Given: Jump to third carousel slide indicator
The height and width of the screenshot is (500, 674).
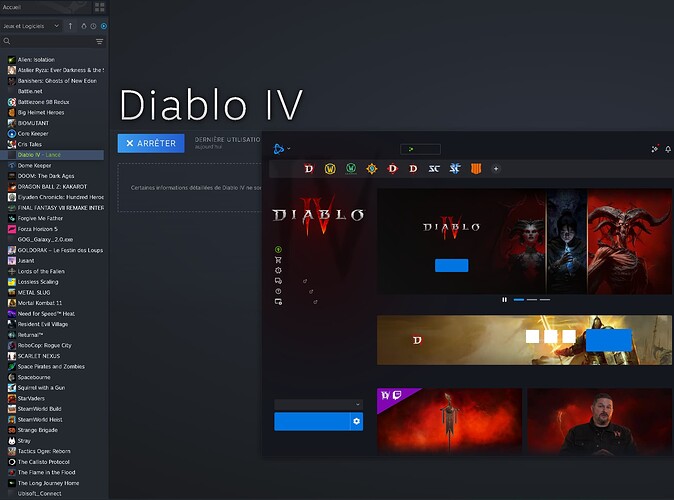Looking at the screenshot, I should 545,300.
